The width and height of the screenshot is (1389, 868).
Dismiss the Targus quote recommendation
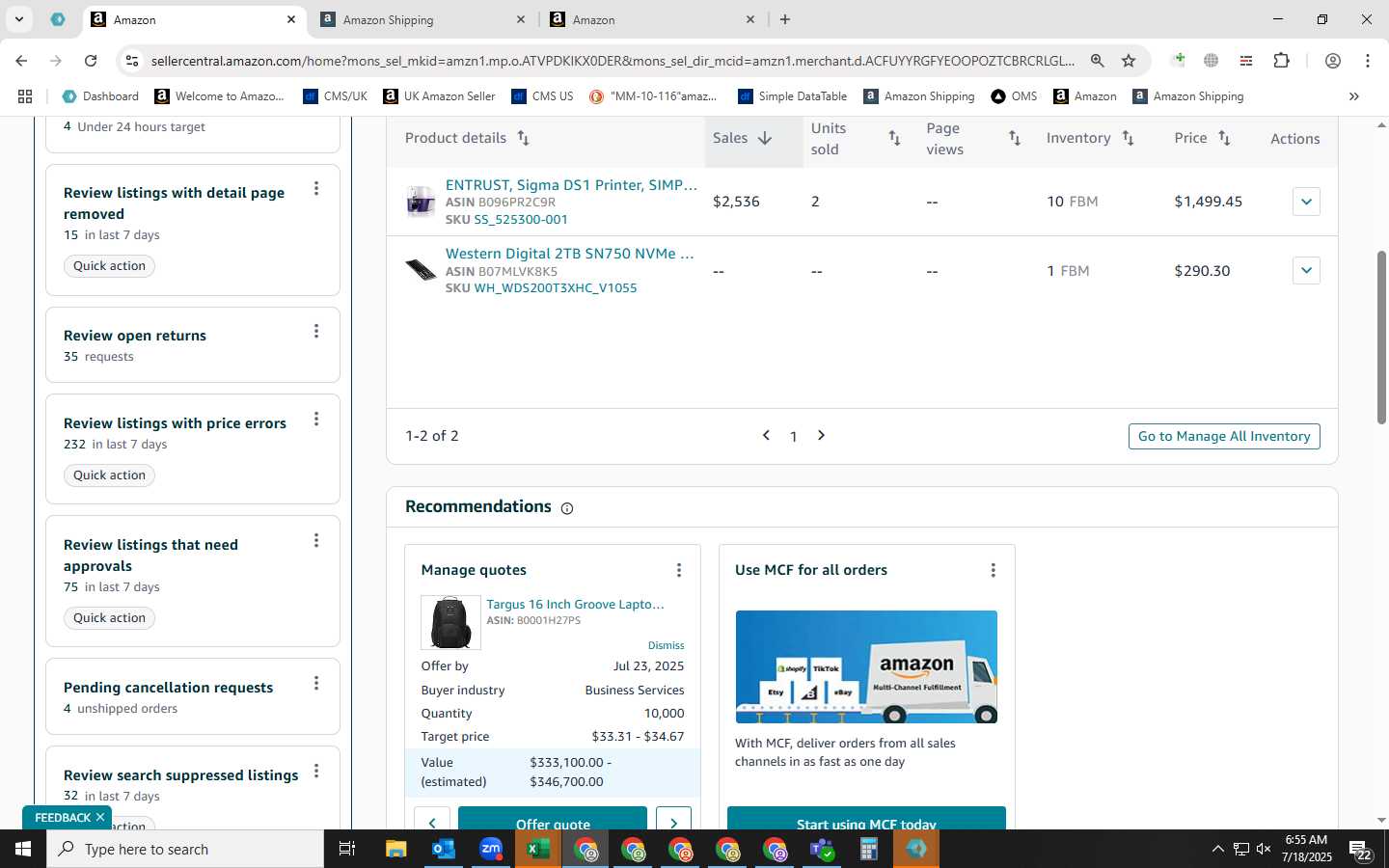pos(666,645)
